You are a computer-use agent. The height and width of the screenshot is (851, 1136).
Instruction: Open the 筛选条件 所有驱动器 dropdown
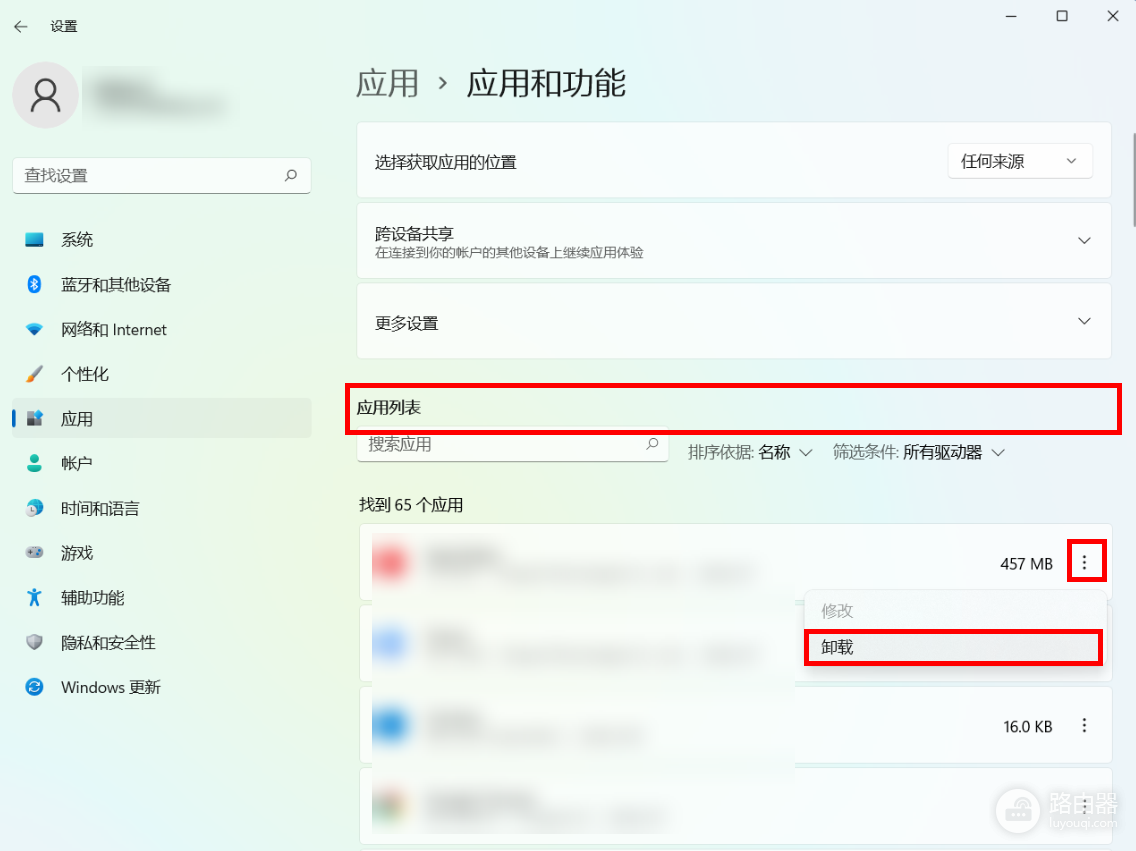[x=919, y=453]
